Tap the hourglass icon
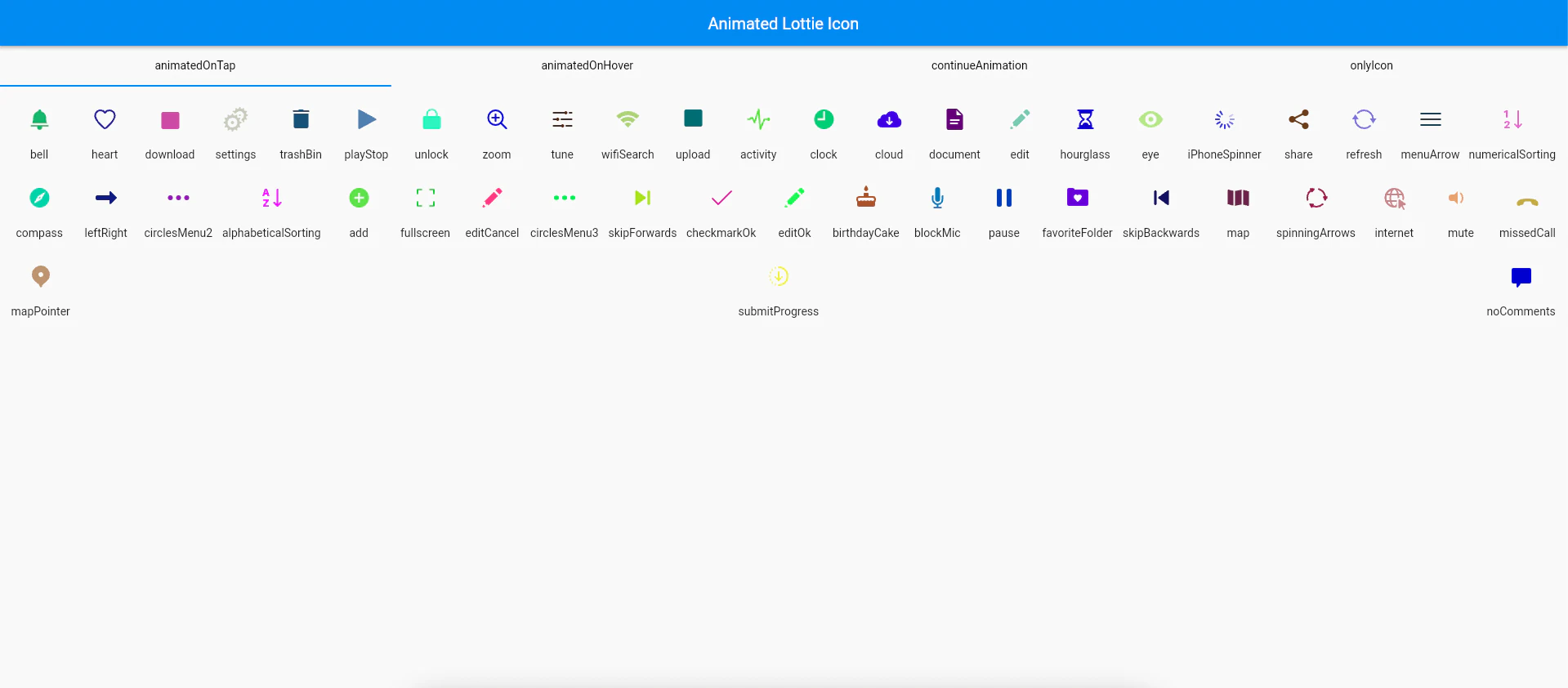 pos(1085,119)
